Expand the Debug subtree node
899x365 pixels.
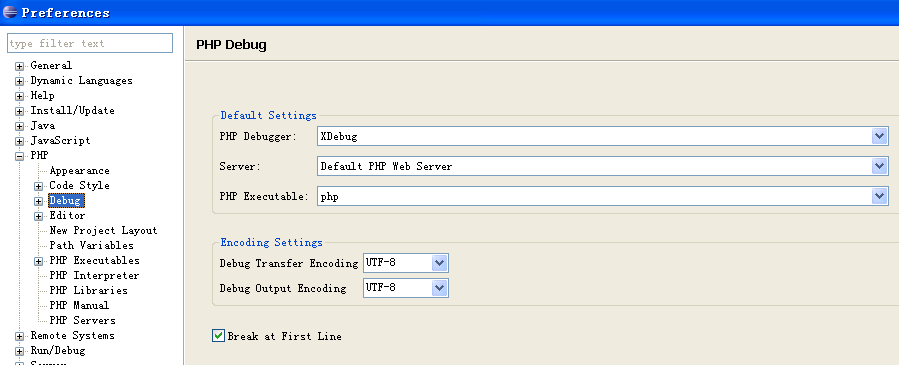tap(38, 201)
